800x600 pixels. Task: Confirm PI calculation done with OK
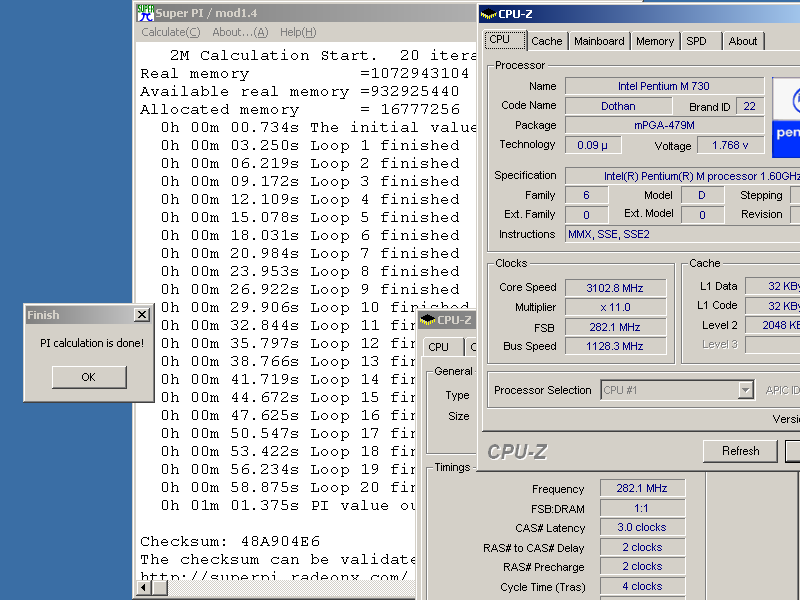89,377
